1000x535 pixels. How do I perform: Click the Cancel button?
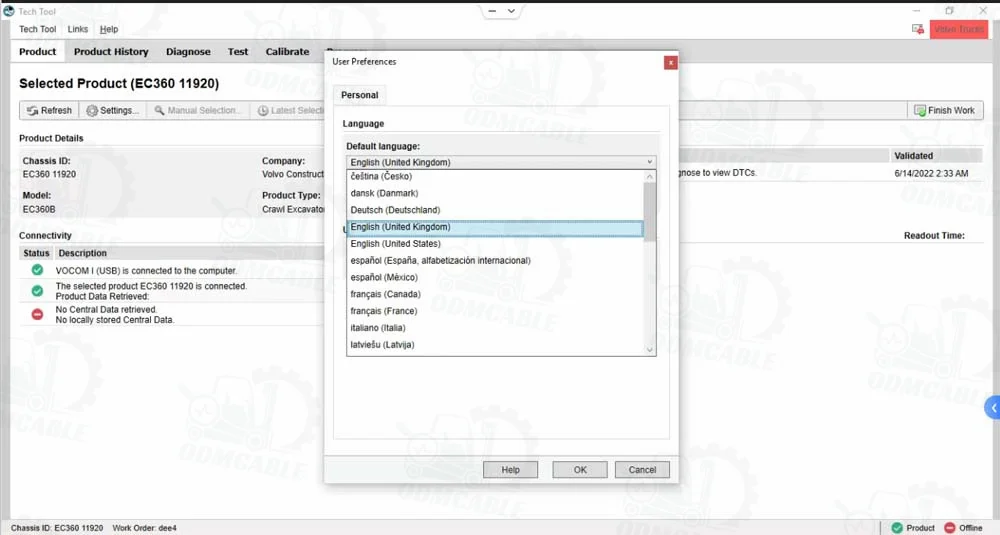coord(642,470)
